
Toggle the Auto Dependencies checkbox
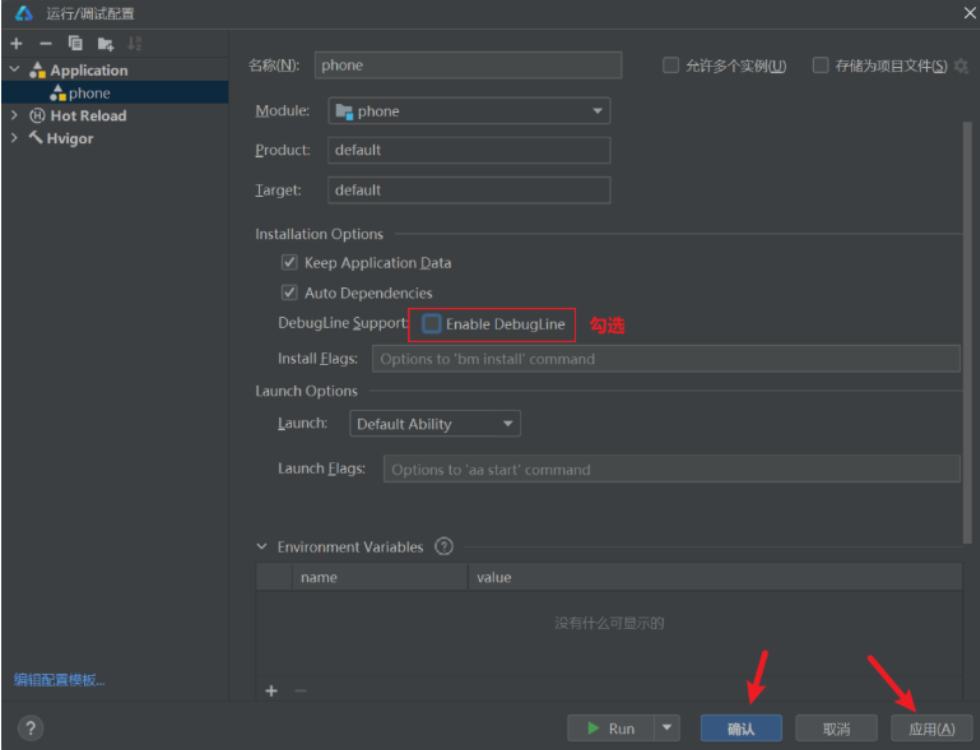[290, 293]
